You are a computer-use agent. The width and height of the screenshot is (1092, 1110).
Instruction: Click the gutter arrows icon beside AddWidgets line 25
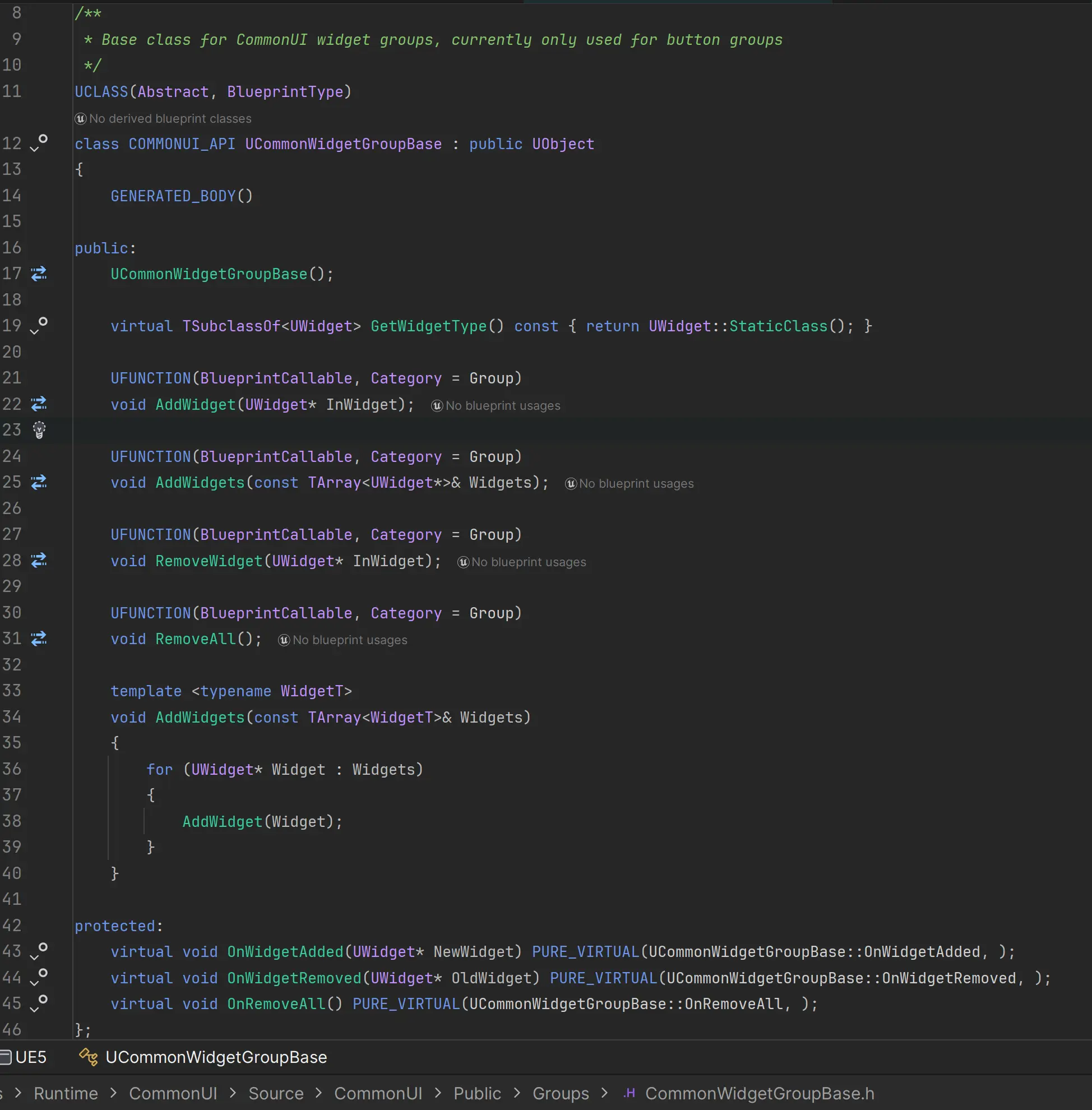coord(39,482)
